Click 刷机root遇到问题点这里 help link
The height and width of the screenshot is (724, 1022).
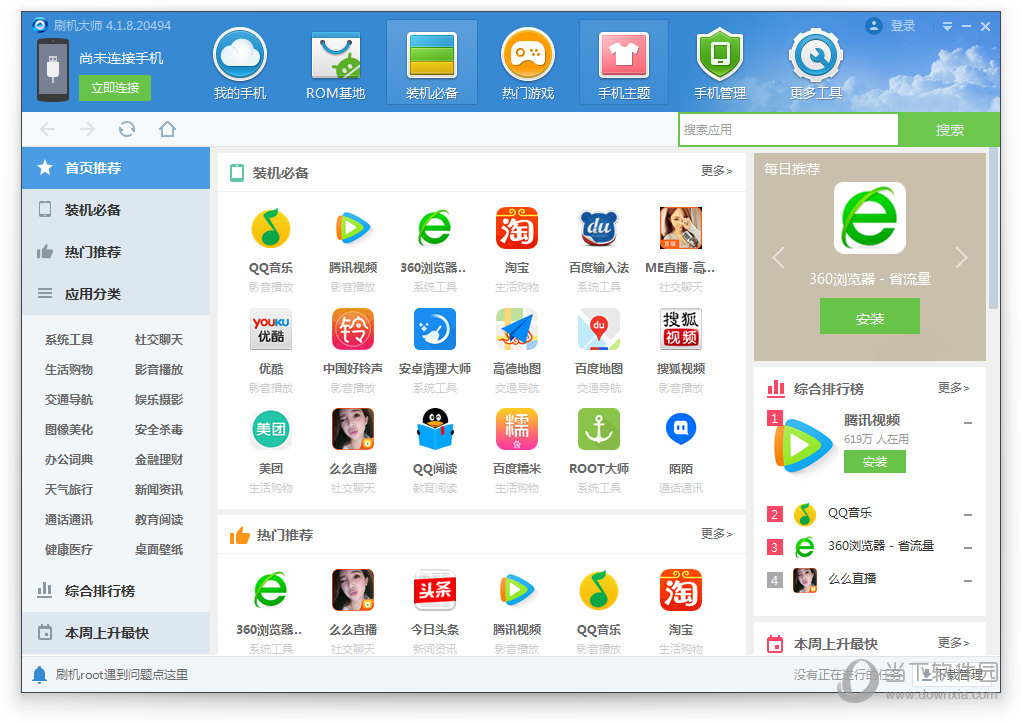[122, 674]
